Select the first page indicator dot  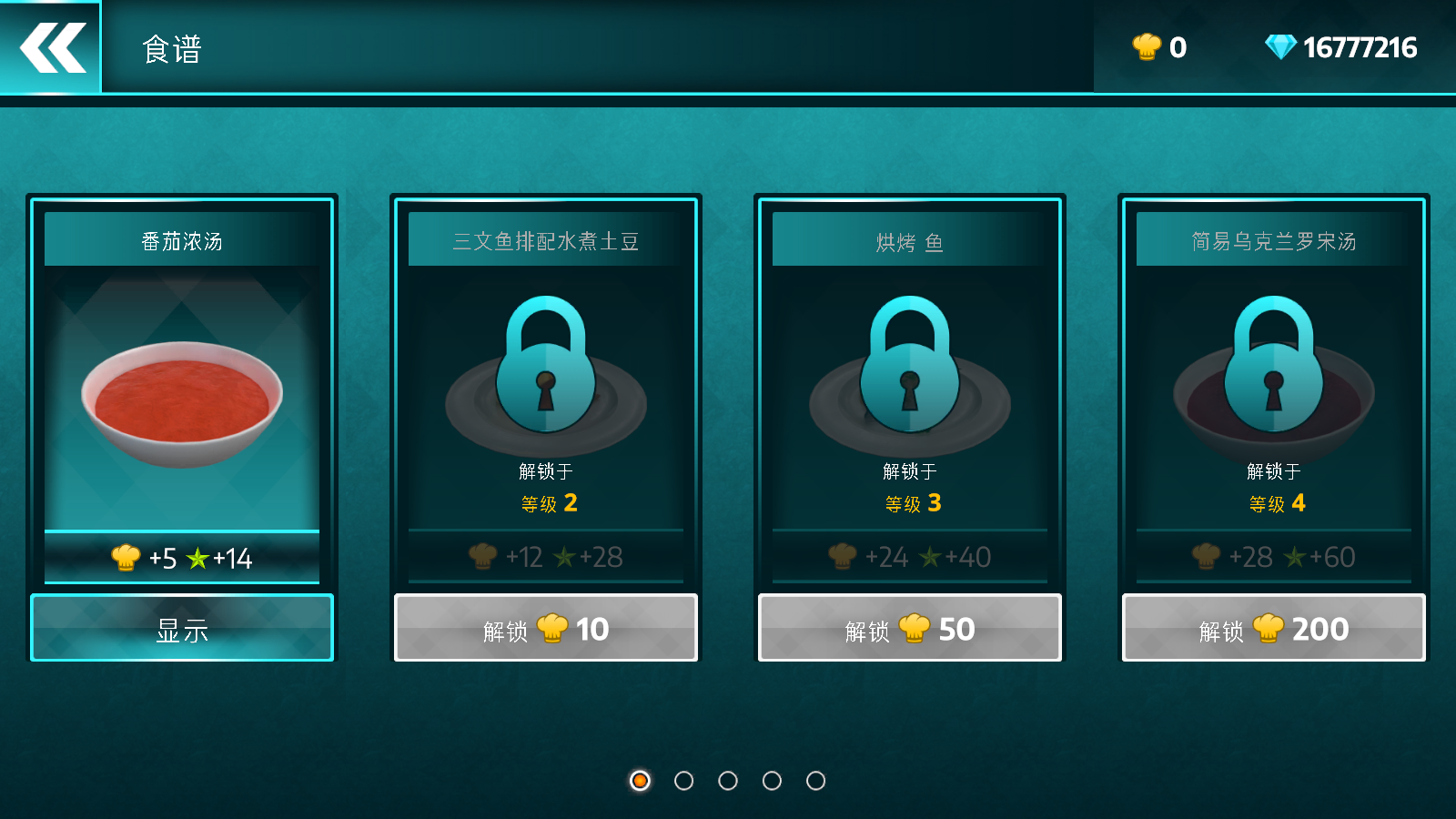tap(640, 781)
